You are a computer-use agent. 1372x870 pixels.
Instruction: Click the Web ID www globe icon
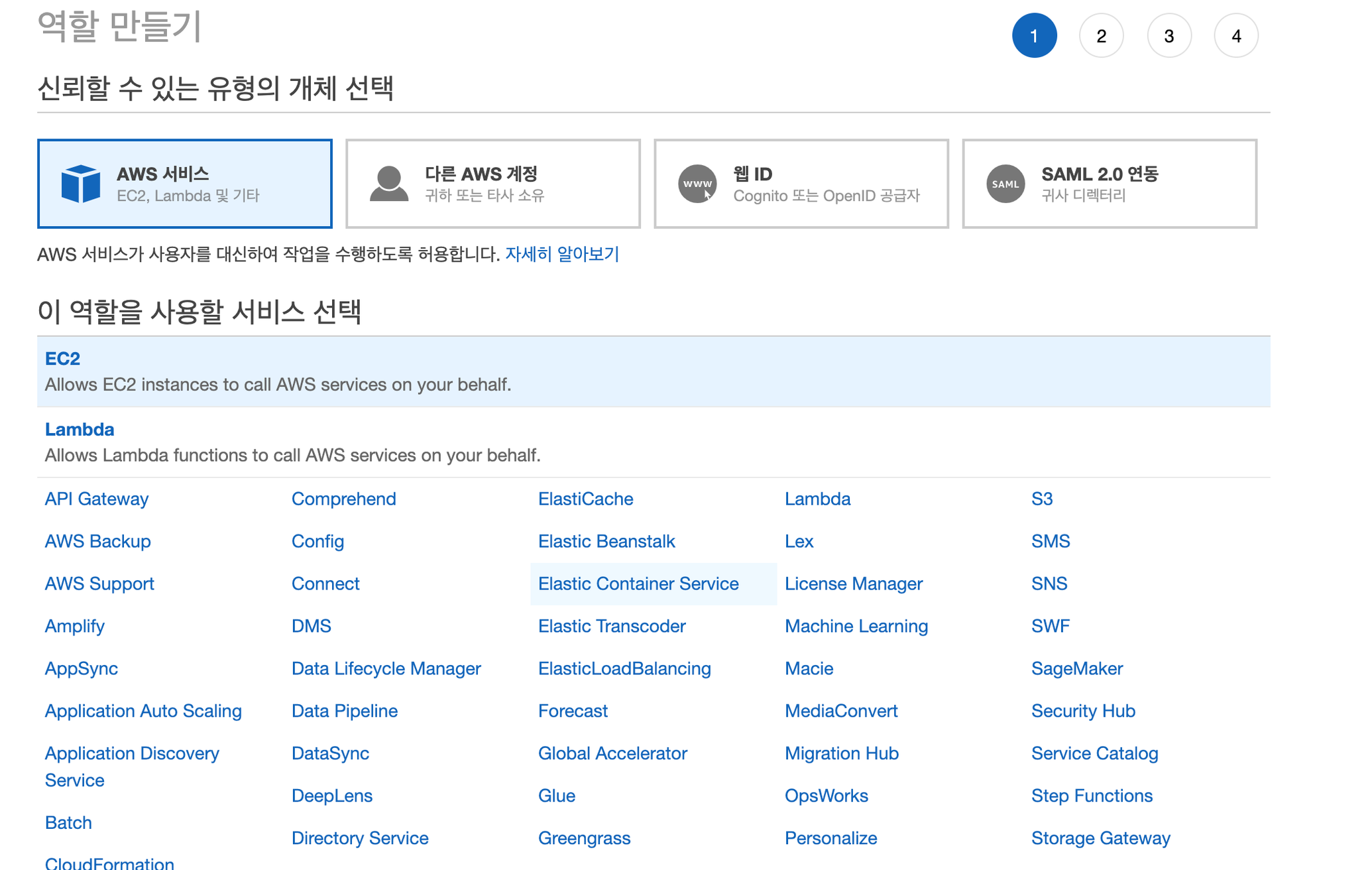click(x=697, y=184)
